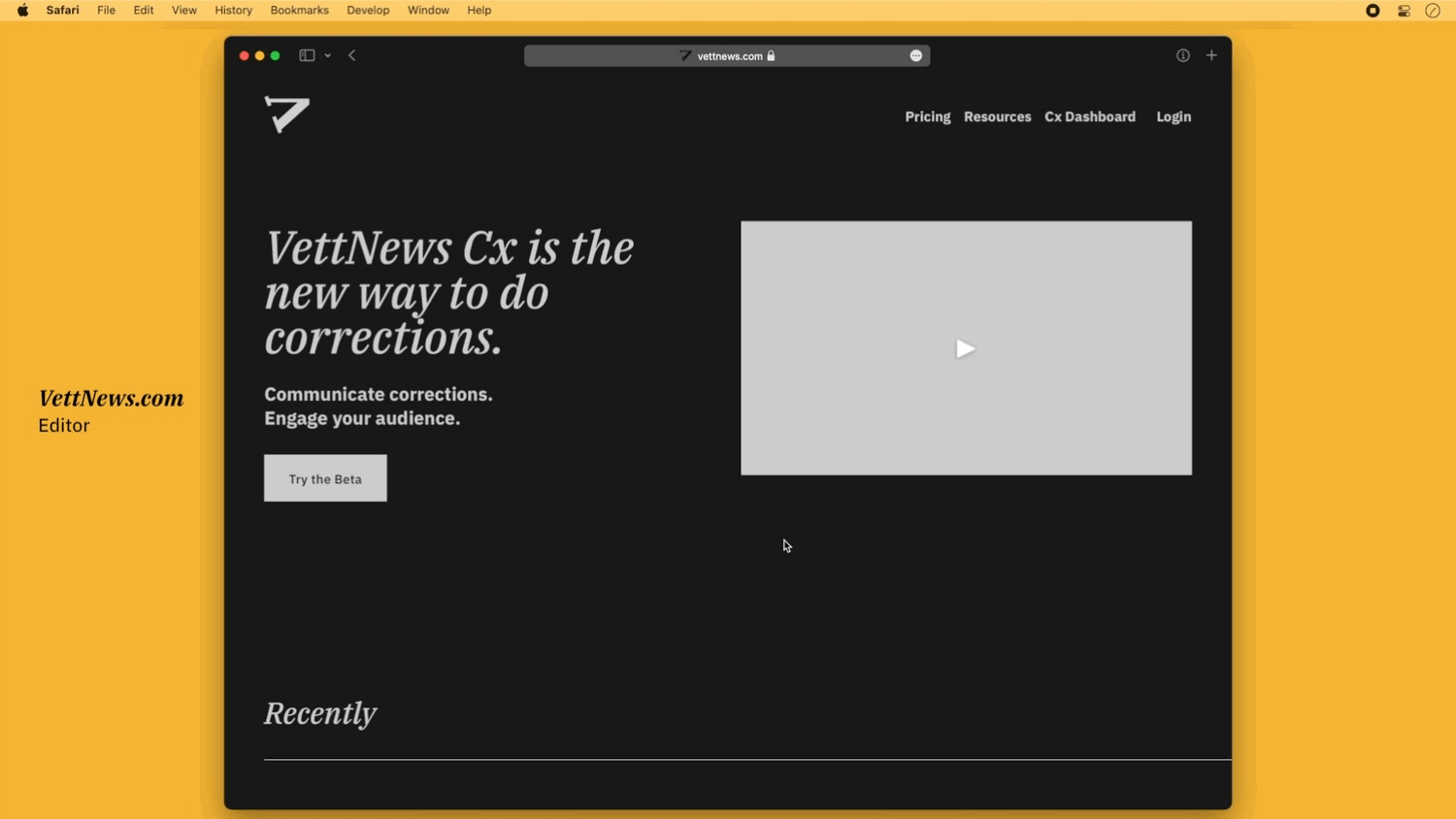The width and height of the screenshot is (1456, 819).
Task: Open the Resources link
Action: [x=997, y=116]
